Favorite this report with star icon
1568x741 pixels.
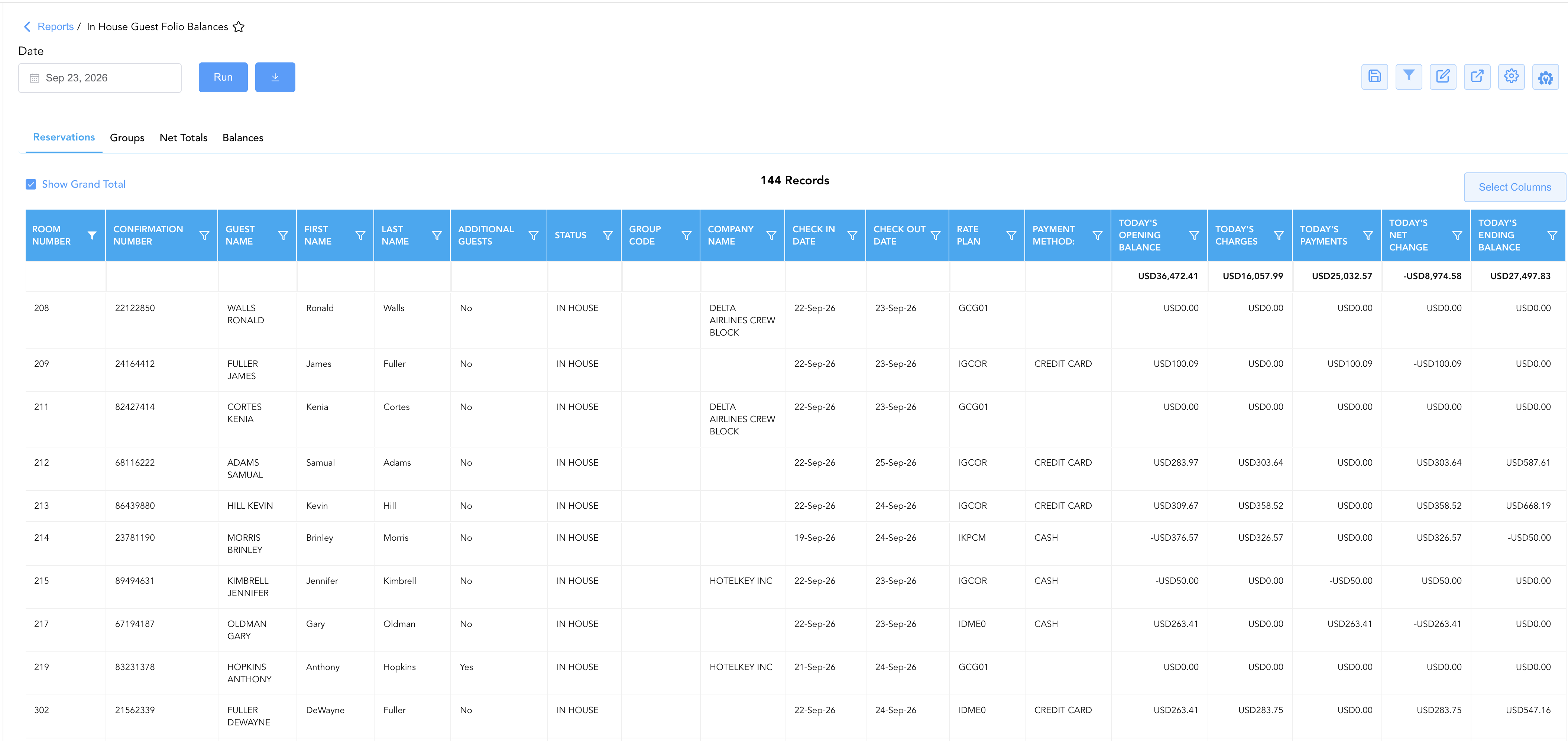[x=239, y=27]
